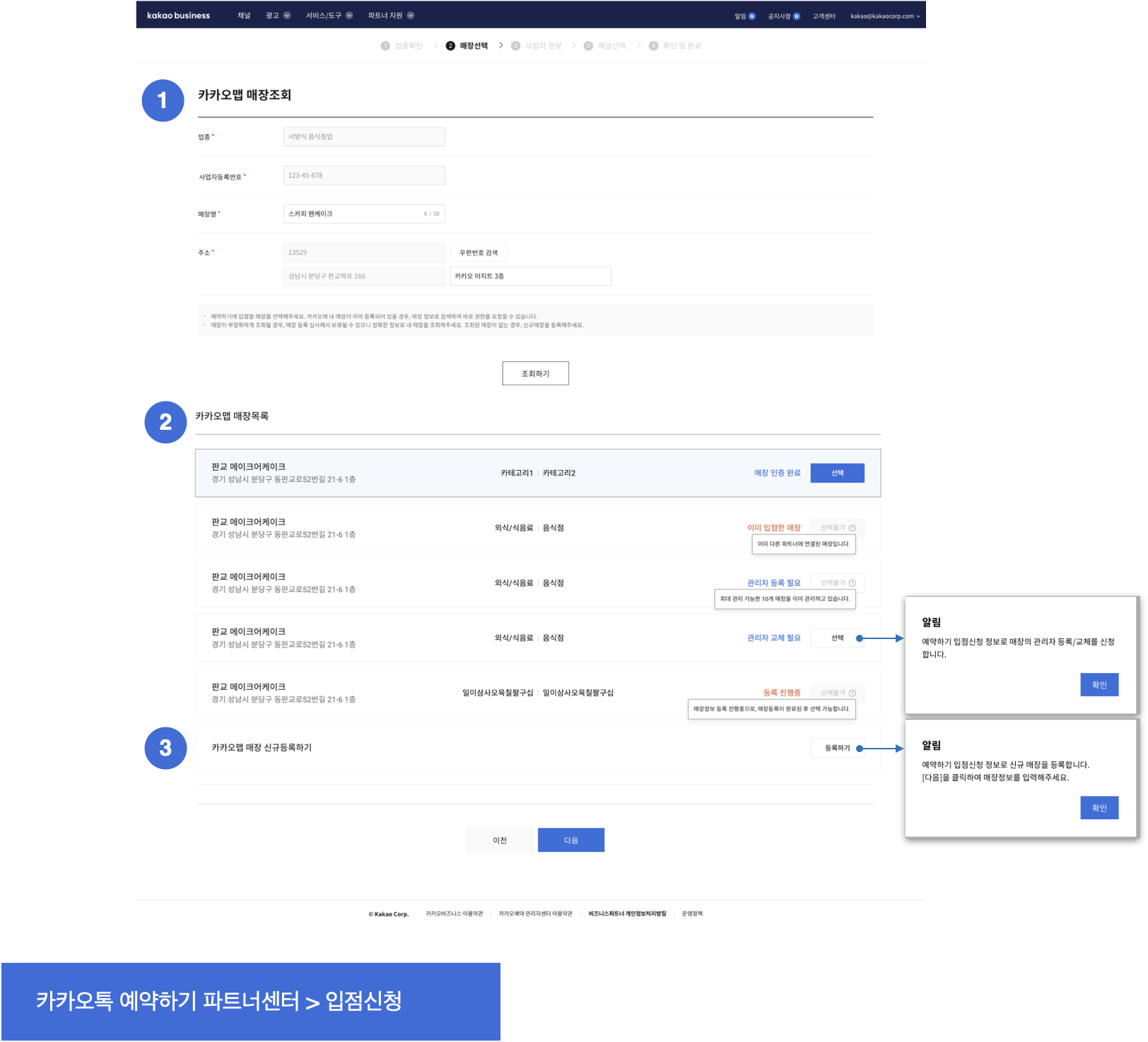The image size is (1148, 1042).
Task: Open 공지사항 notices with N badge
Action: 783,16
